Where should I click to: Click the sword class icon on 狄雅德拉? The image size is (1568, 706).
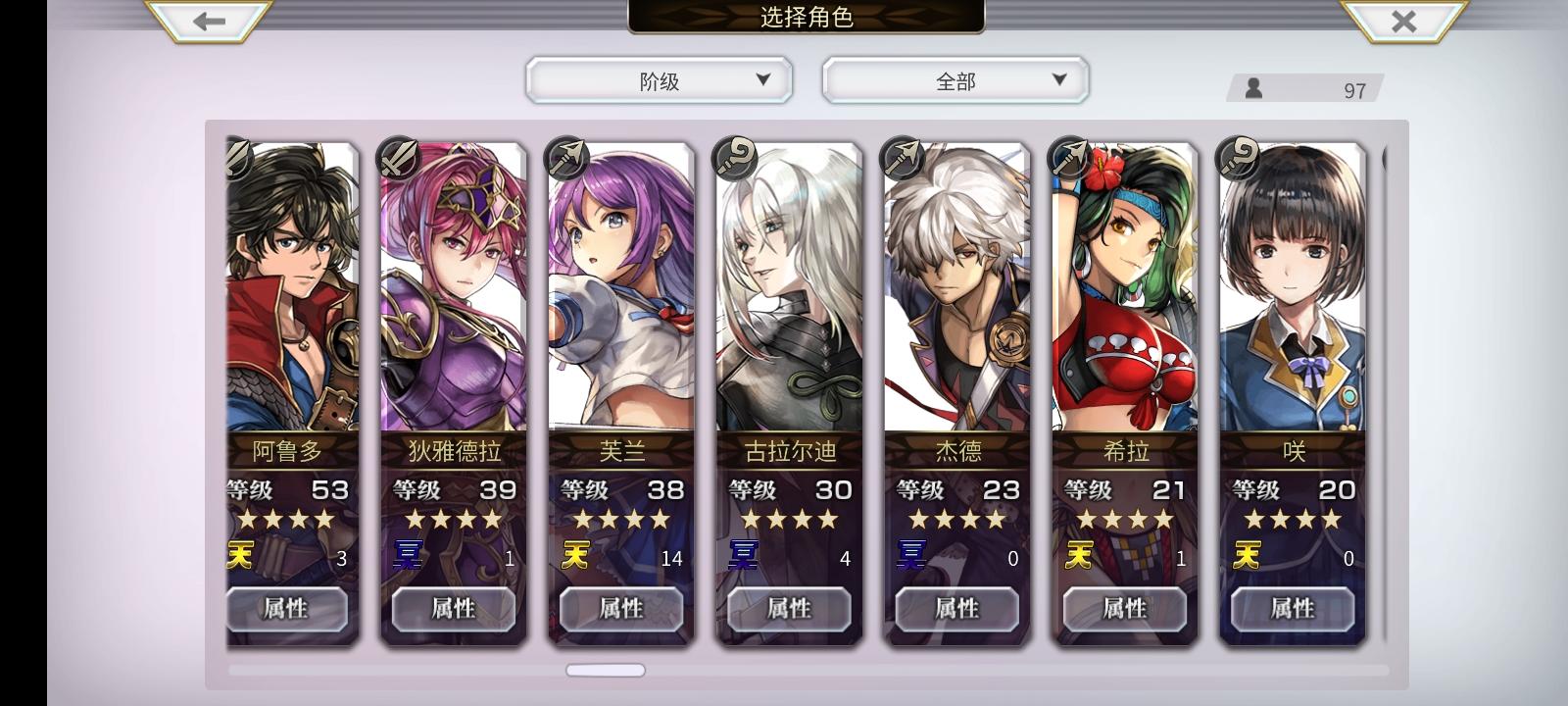pyautogui.click(x=399, y=159)
